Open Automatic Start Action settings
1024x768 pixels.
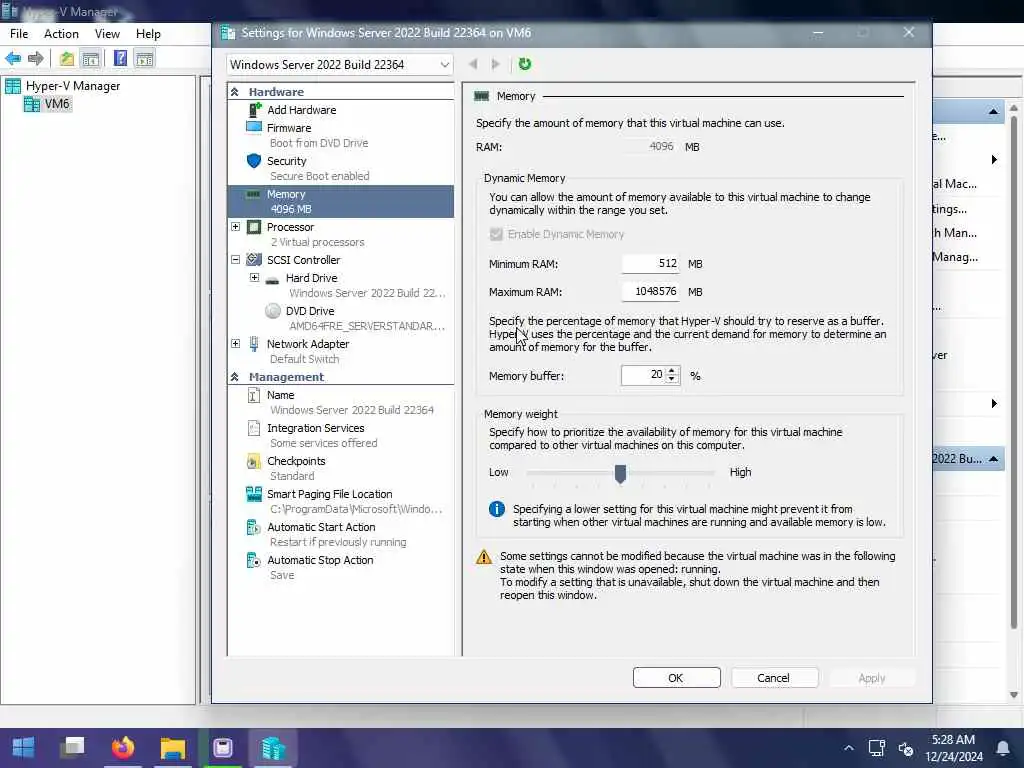click(321, 527)
